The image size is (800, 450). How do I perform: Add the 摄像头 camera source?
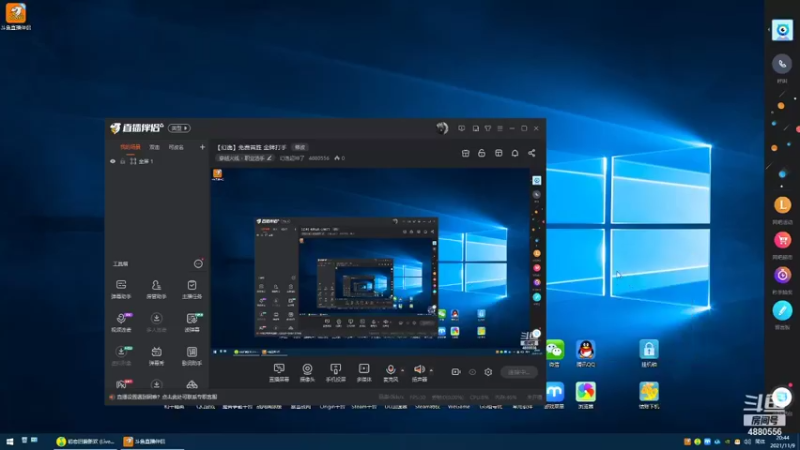click(x=307, y=372)
